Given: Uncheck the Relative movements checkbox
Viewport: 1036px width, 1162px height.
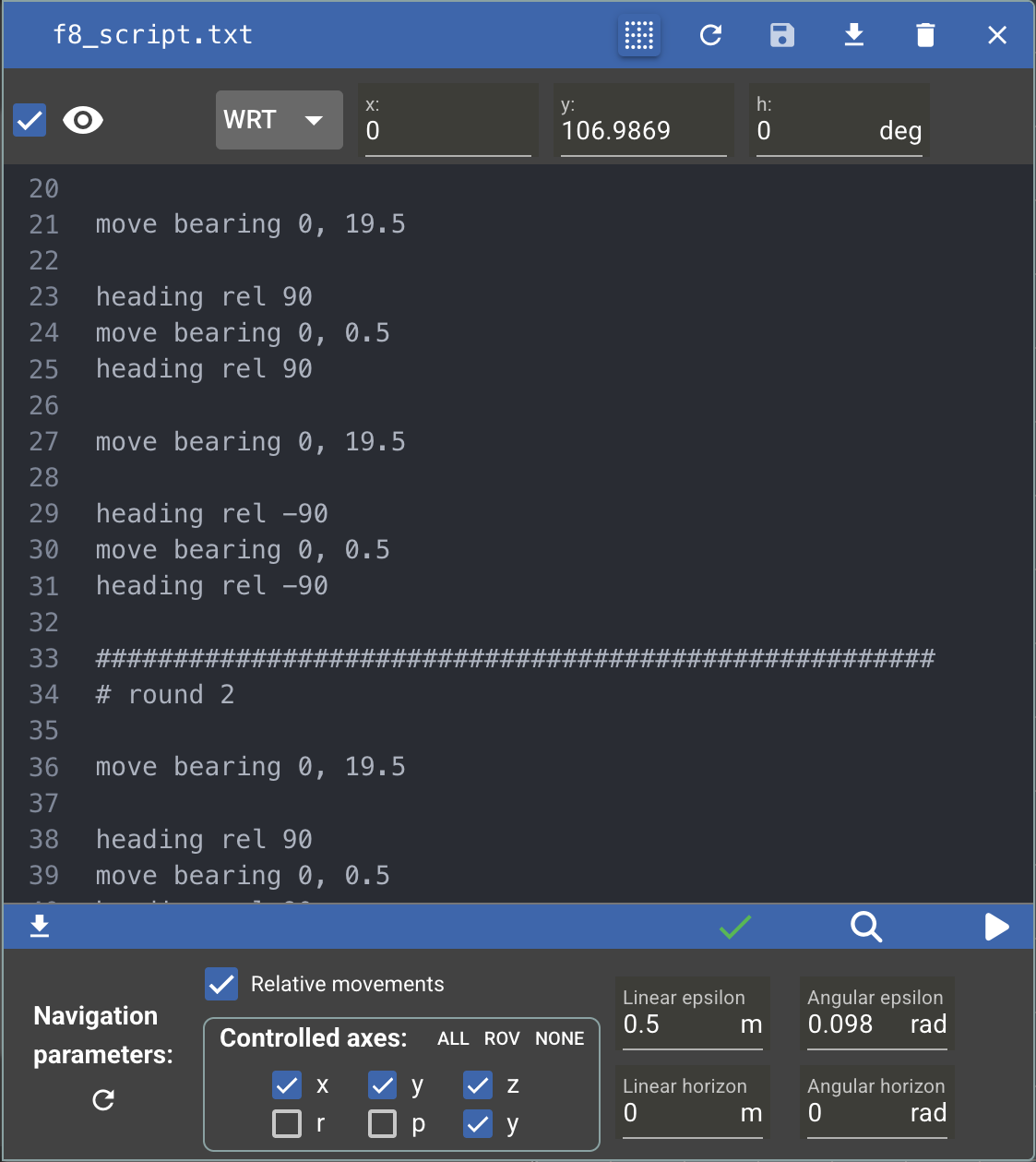Looking at the screenshot, I should 221,985.
